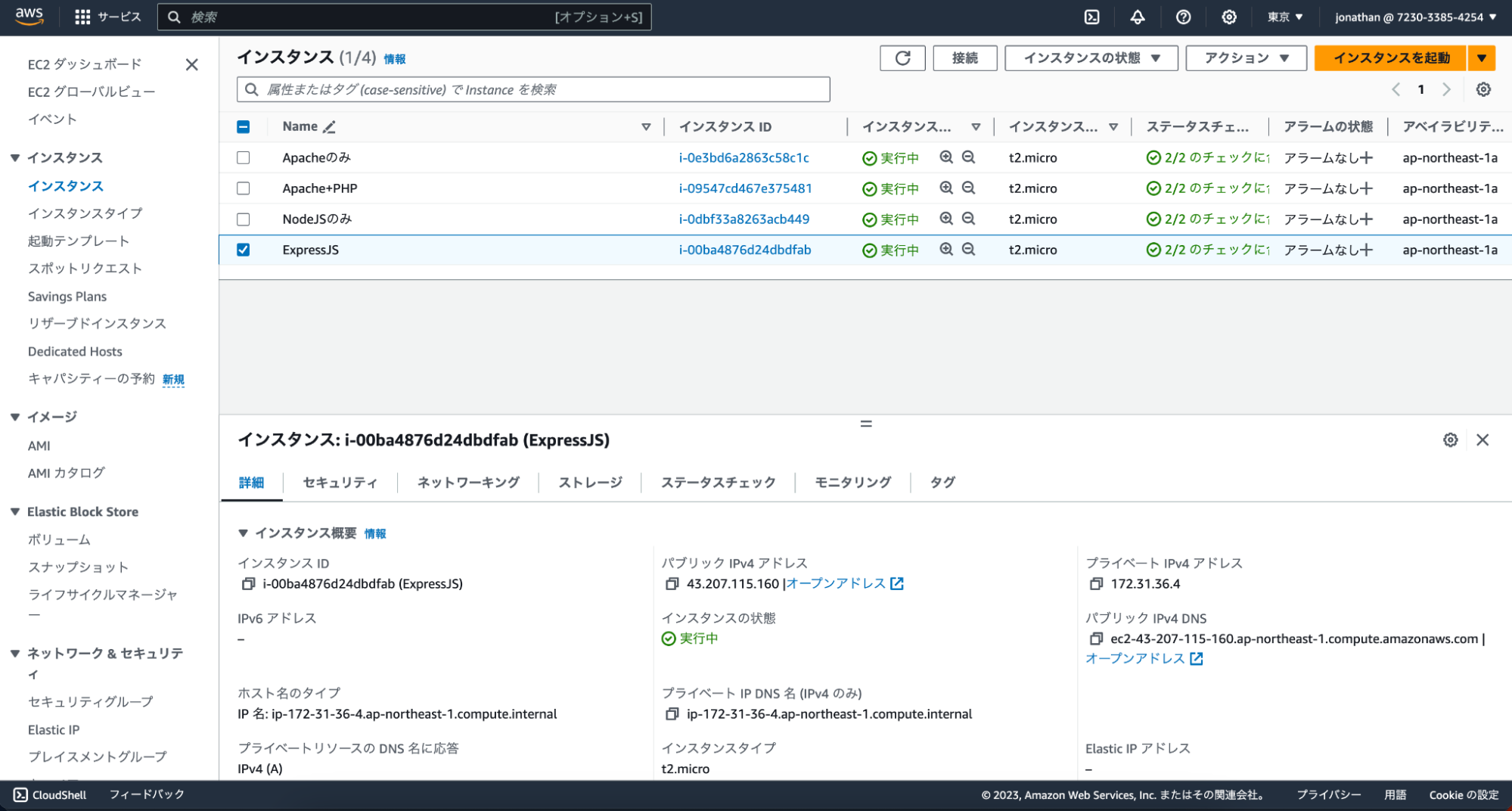1512x811 pixels.
Task: Open the 東京 region selector
Action: coord(1285,17)
